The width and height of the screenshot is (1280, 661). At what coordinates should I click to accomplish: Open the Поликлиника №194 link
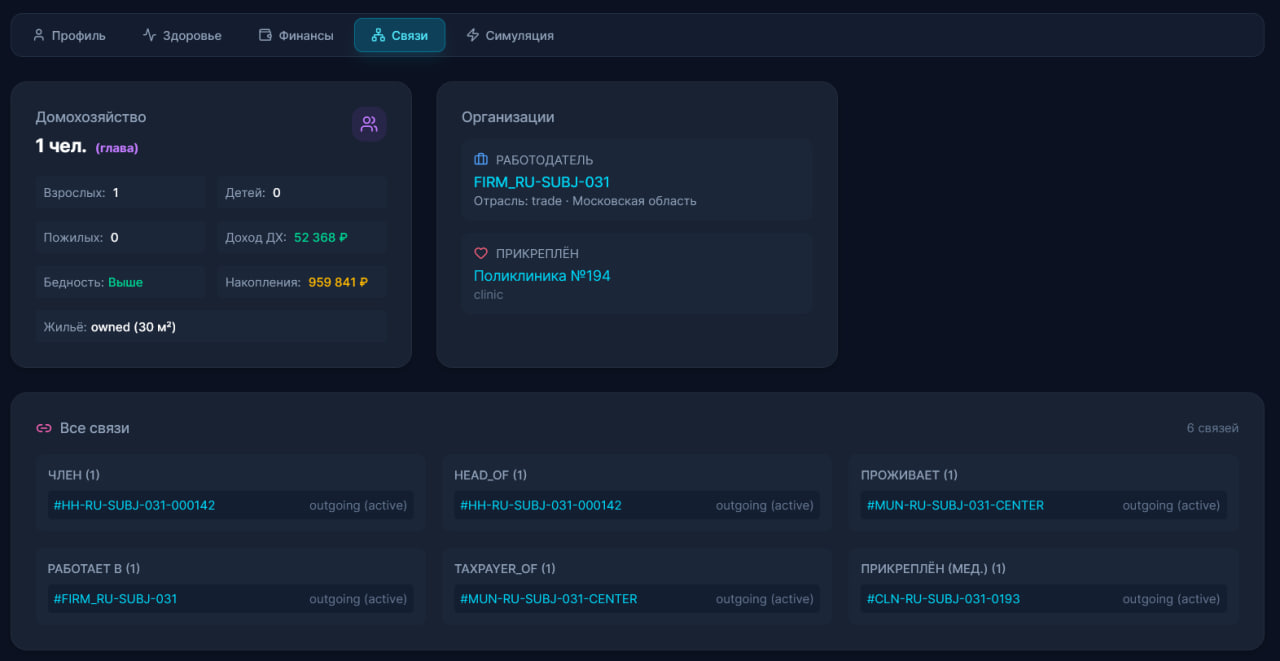[542, 276]
